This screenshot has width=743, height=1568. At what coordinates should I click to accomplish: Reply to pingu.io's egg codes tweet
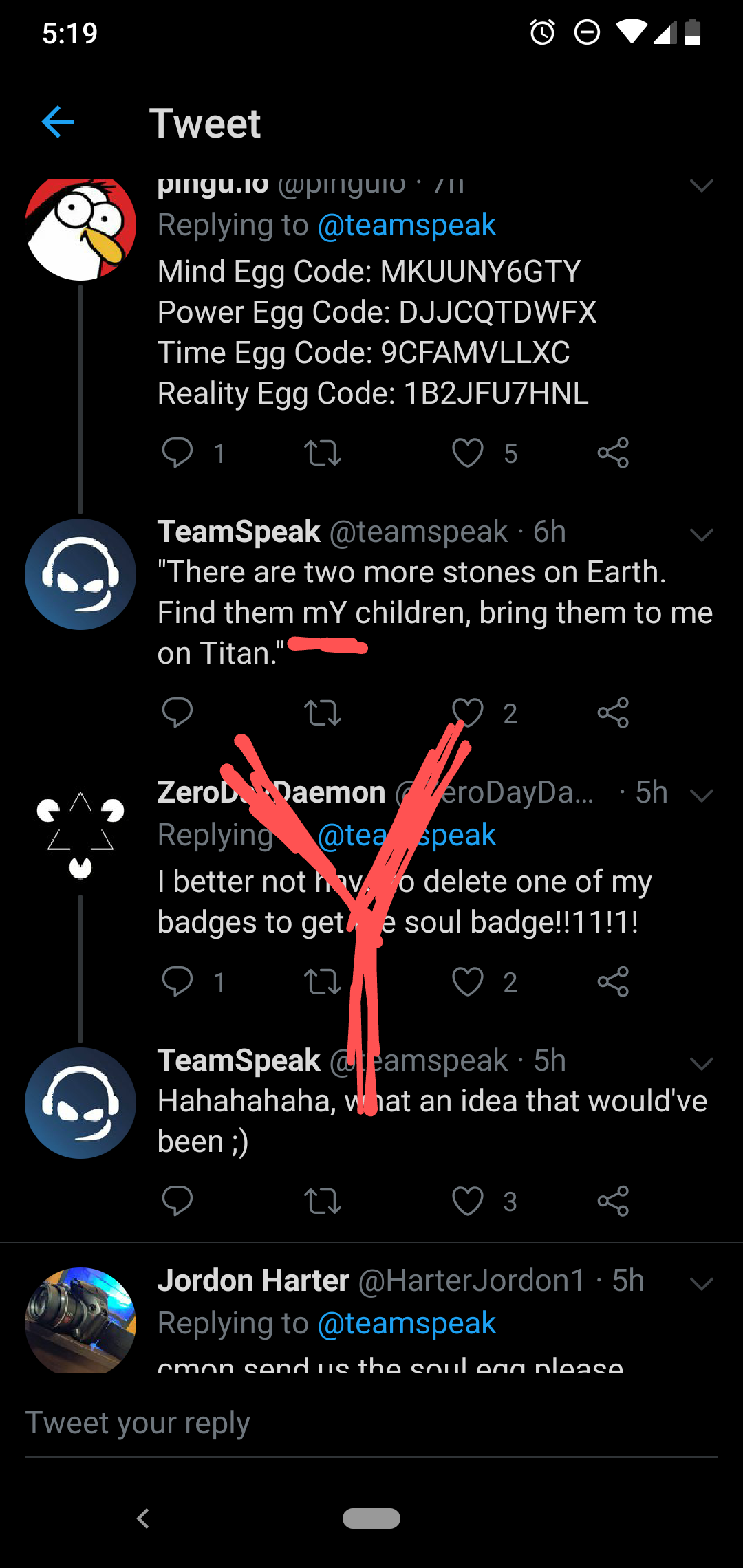177,453
